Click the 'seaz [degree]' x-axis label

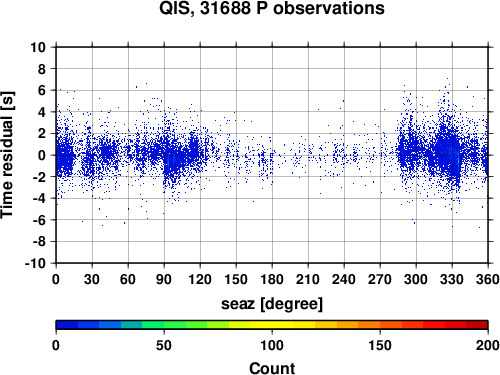pos(272,304)
